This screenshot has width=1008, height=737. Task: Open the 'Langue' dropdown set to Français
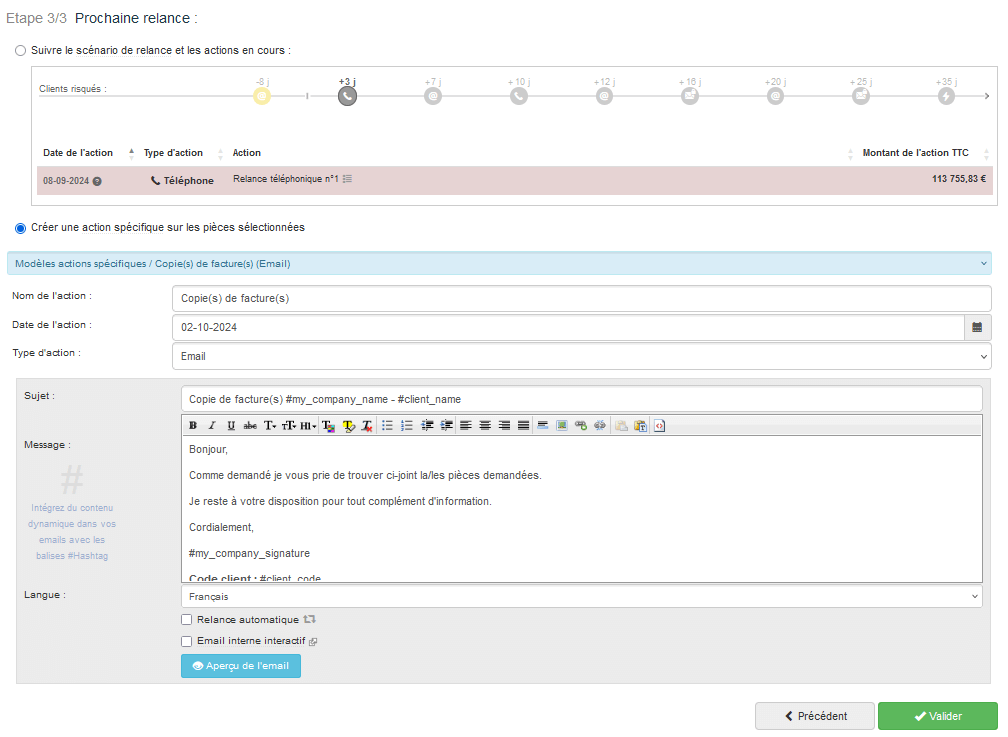(581, 596)
